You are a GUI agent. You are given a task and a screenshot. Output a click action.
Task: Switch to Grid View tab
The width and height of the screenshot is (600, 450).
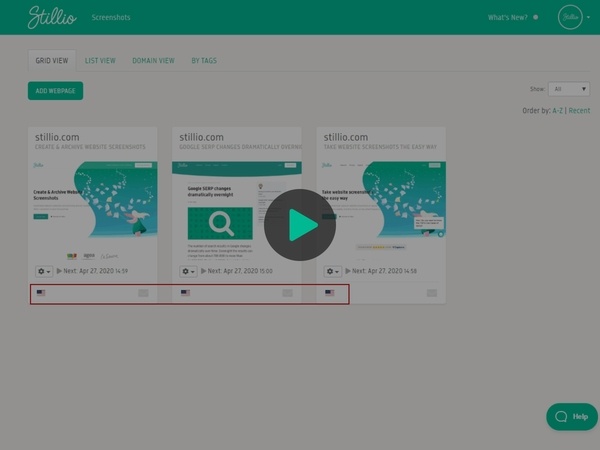52,60
